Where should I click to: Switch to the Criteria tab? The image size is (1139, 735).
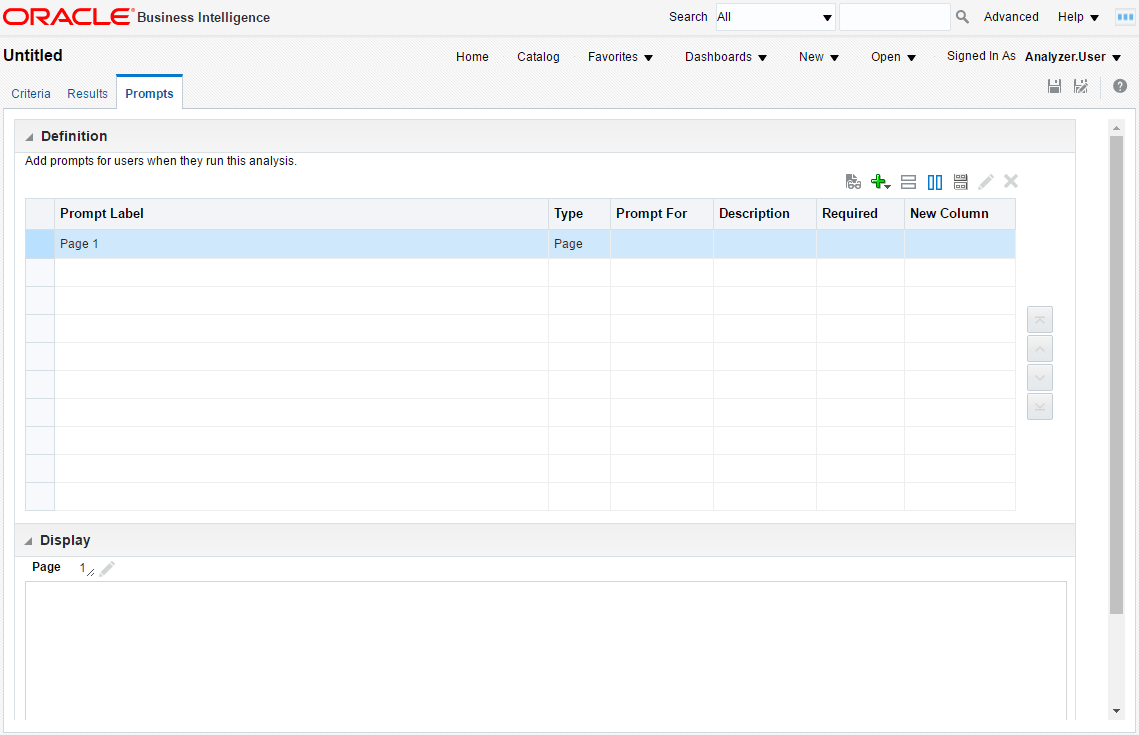[31, 93]
